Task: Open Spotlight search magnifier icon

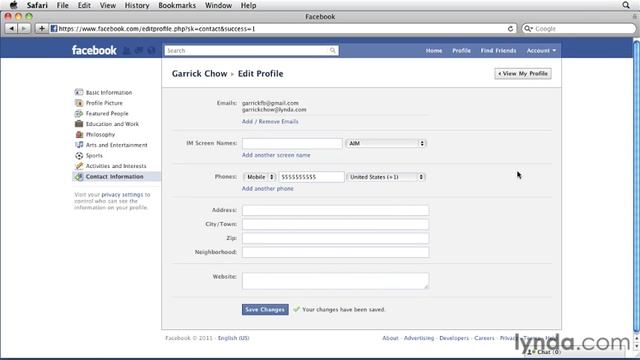Action: (626, 5)
